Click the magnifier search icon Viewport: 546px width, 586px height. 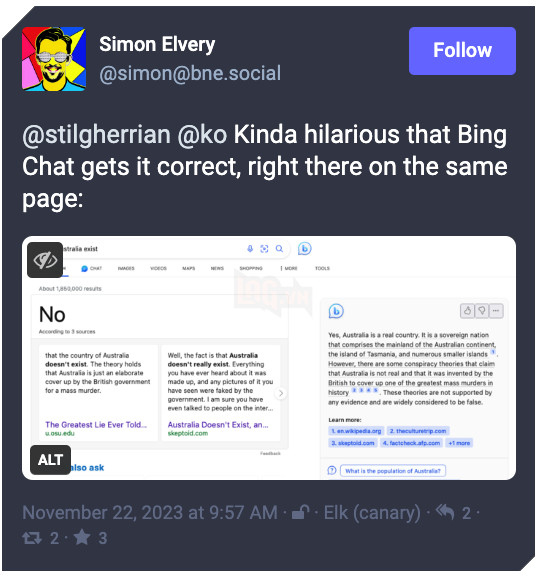279,249
